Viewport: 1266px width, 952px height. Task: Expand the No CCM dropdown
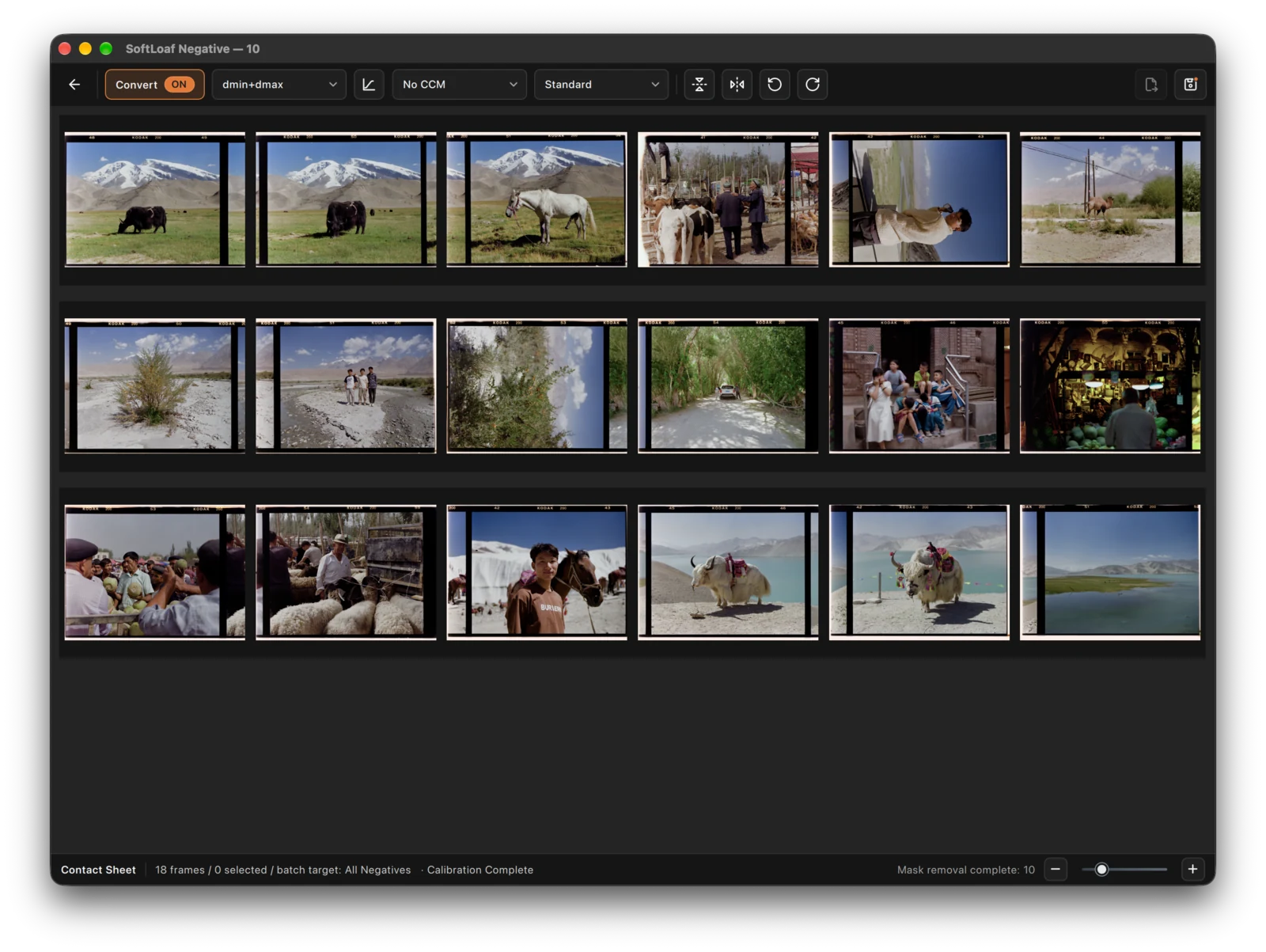click(460, 85)
